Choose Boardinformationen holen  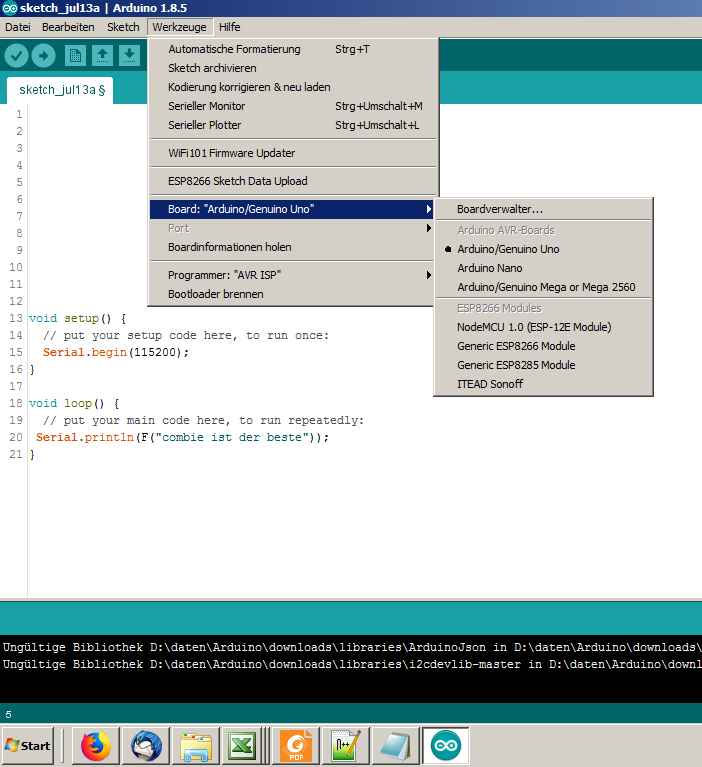pos(292,247)
